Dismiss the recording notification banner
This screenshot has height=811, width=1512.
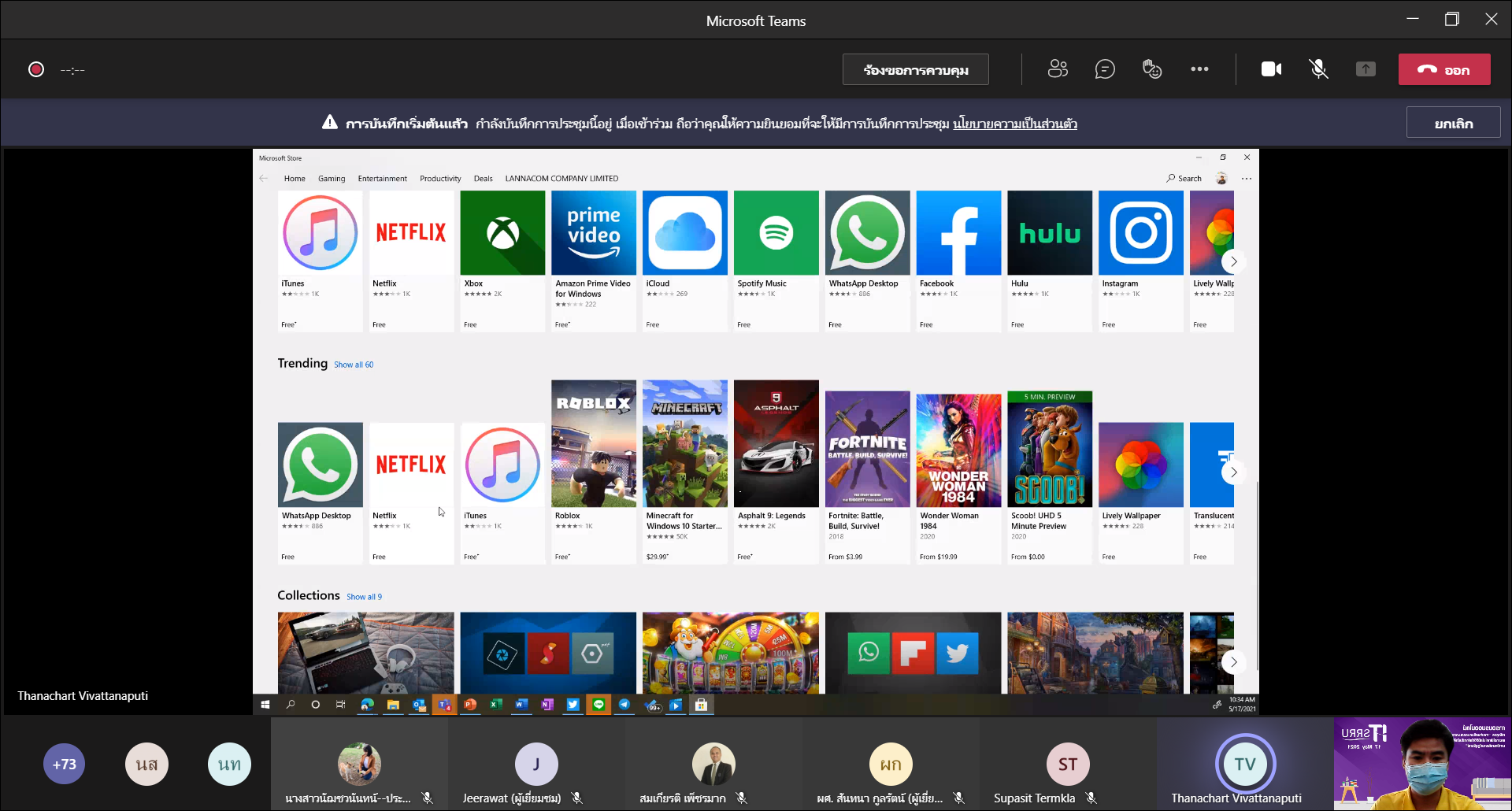pos(1453,123)
